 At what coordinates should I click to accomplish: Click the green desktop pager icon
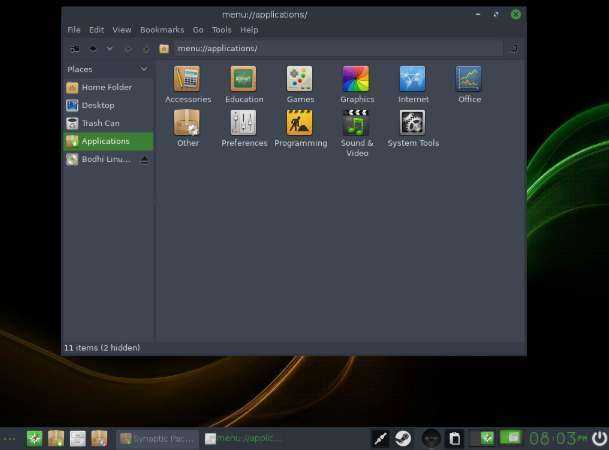[x=511, y=438]
